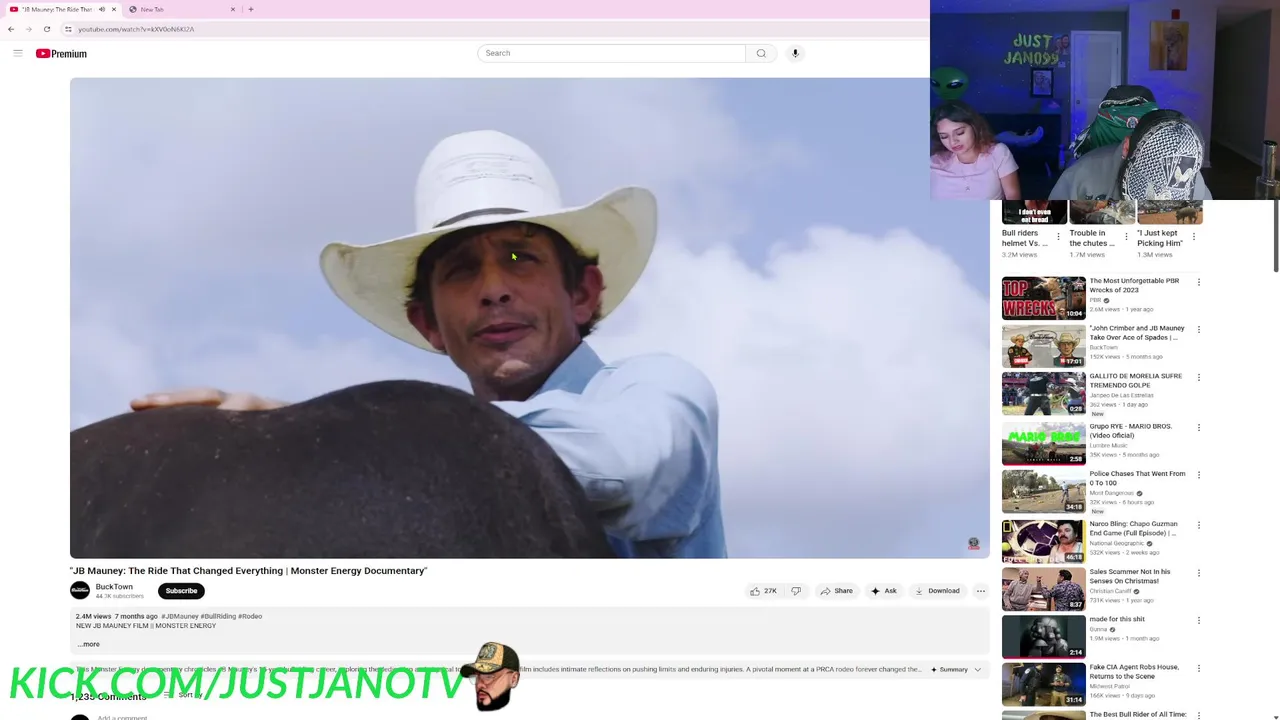
Task: Expand the comments Summary chevron
Action: click(977, 670)
